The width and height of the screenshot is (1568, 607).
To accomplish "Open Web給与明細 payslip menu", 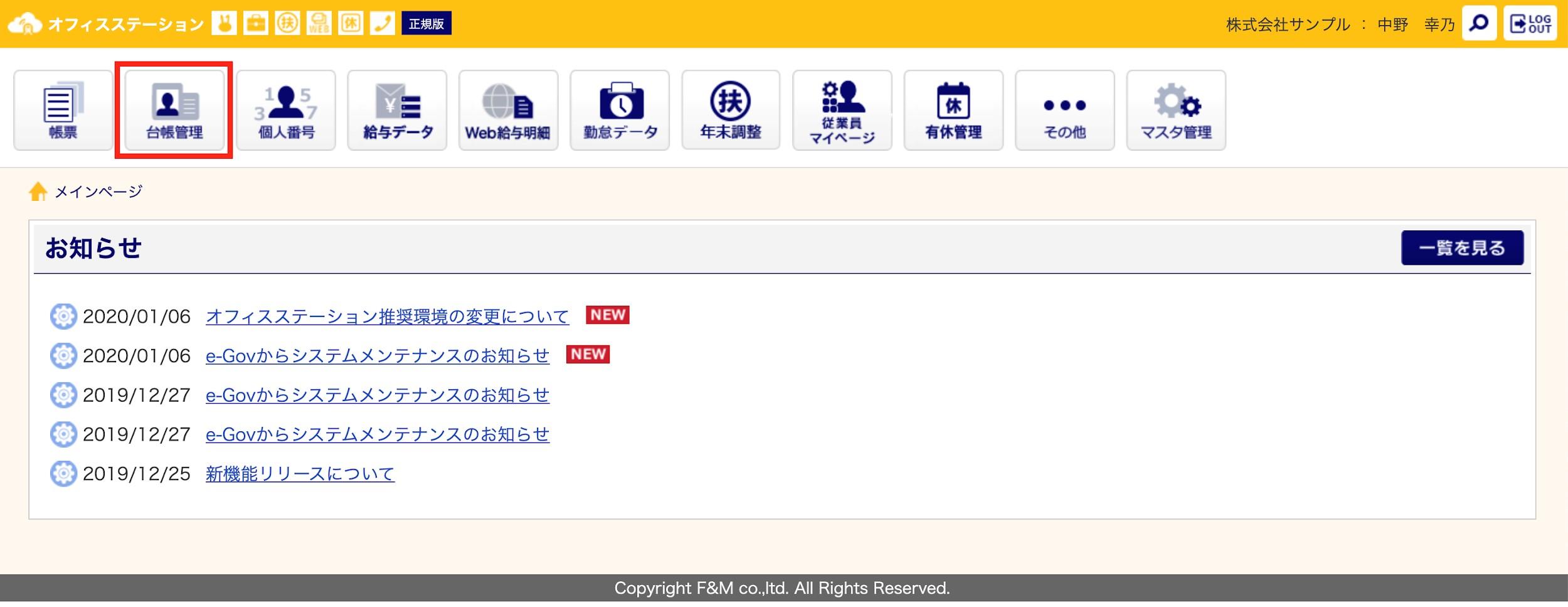I will (x=508, y=110).
